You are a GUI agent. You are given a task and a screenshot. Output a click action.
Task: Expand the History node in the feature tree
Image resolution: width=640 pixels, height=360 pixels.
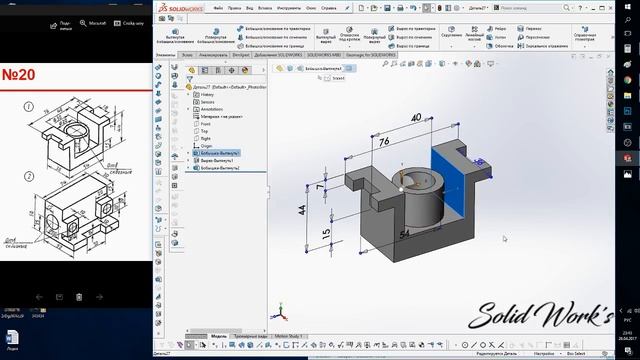[x=188, y=95]
